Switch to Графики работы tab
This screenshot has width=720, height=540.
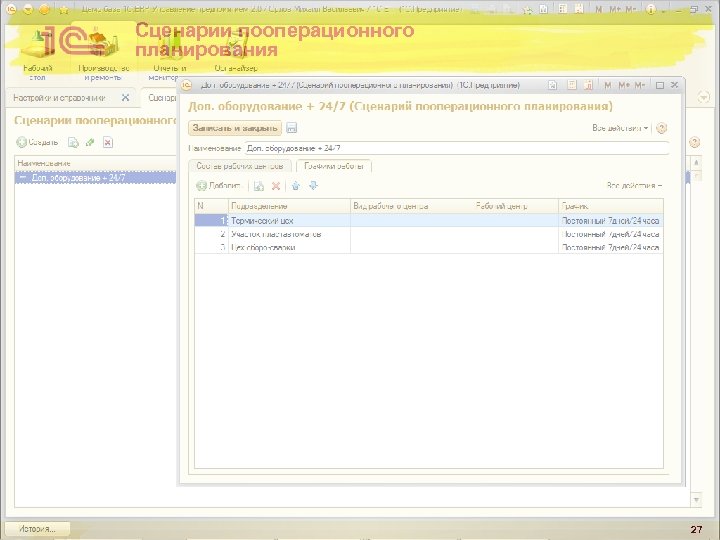(334, 166)
